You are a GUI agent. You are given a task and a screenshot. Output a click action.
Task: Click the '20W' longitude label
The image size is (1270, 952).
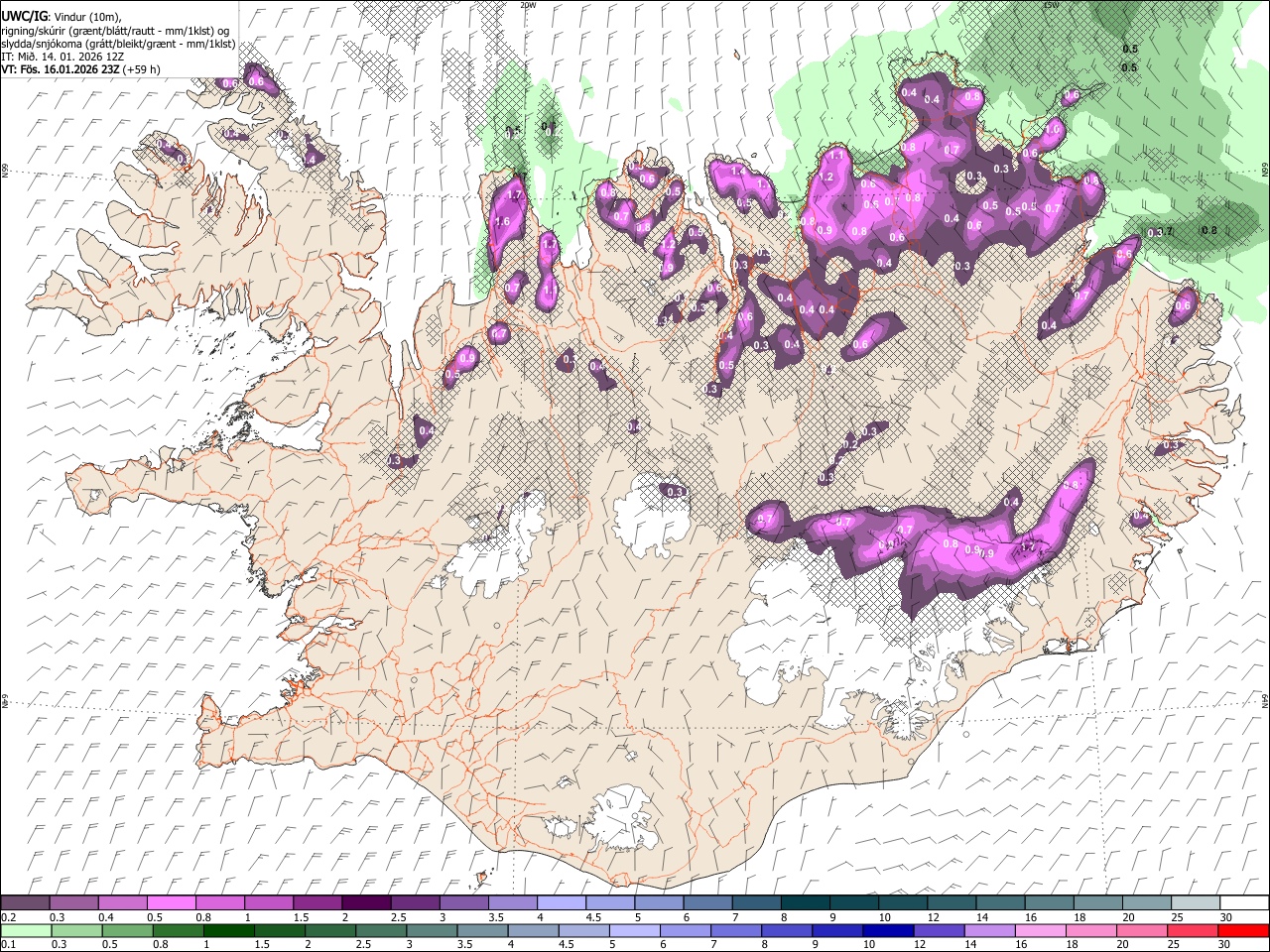coord(529,5)
